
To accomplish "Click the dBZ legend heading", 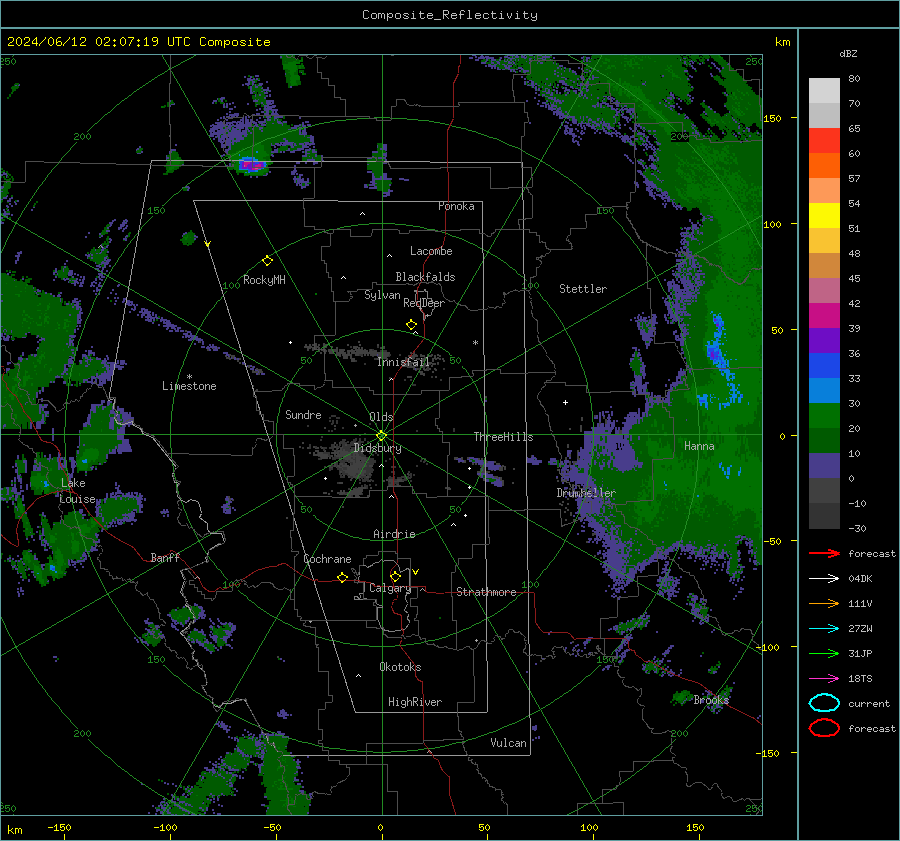I will [x=848, y=53].
